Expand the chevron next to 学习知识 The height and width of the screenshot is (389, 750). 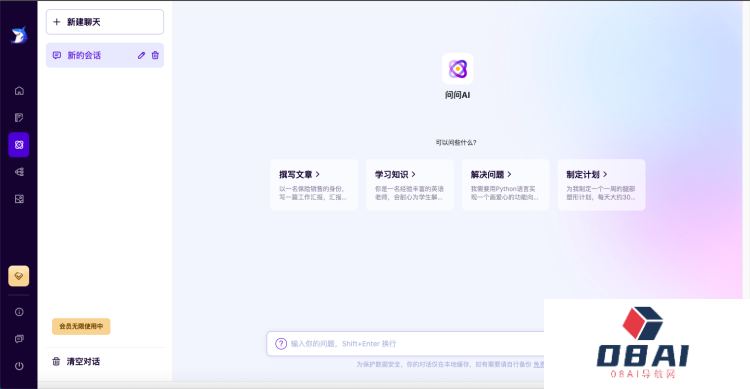[x=414, y=175]
